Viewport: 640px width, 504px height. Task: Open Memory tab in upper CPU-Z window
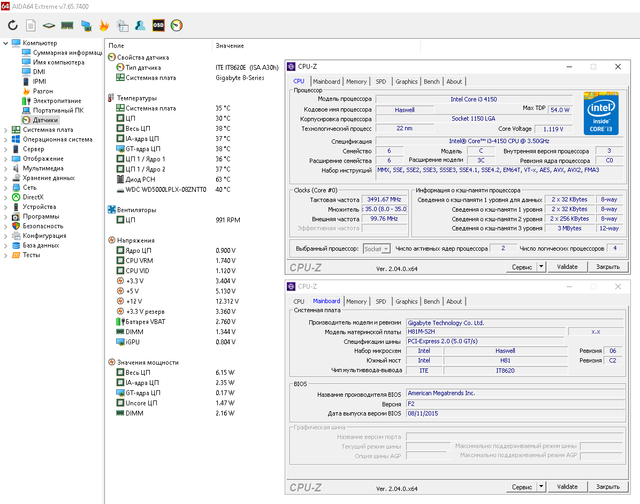356,81
